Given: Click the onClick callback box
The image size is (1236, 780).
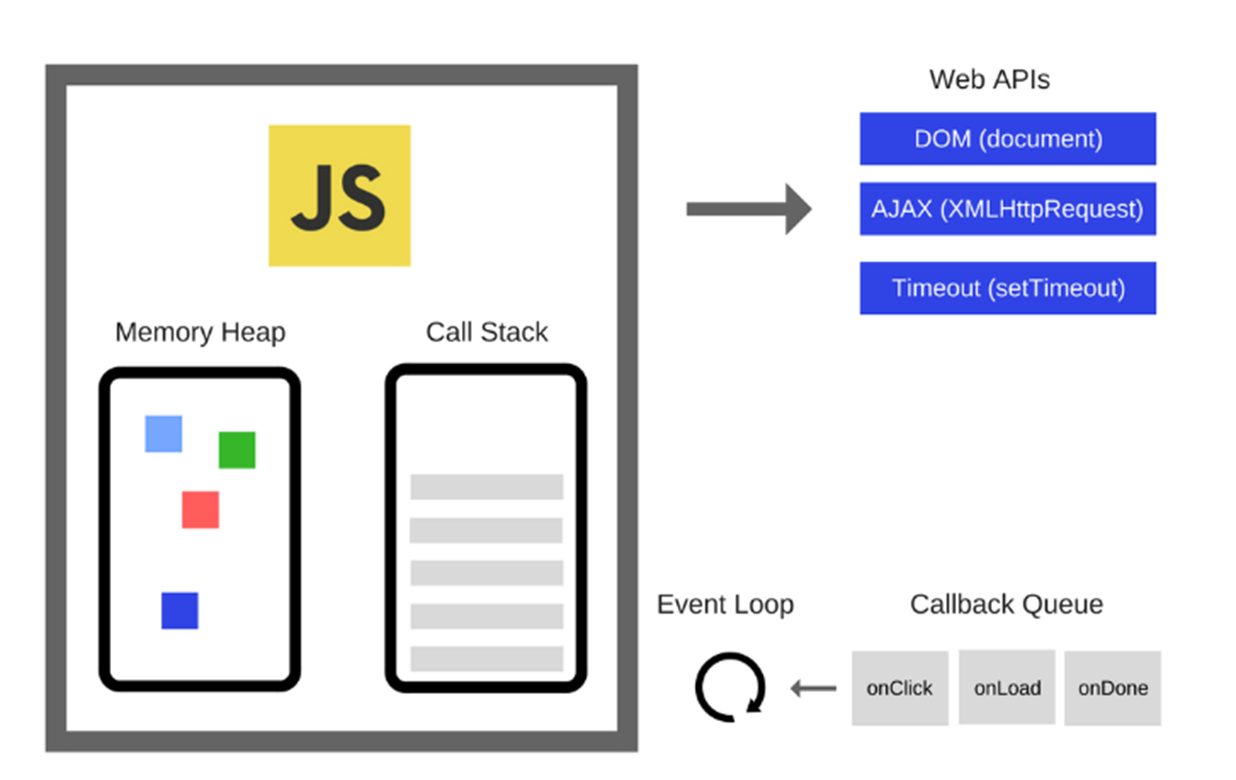Looking at the screenshot, I should [900, 688].
